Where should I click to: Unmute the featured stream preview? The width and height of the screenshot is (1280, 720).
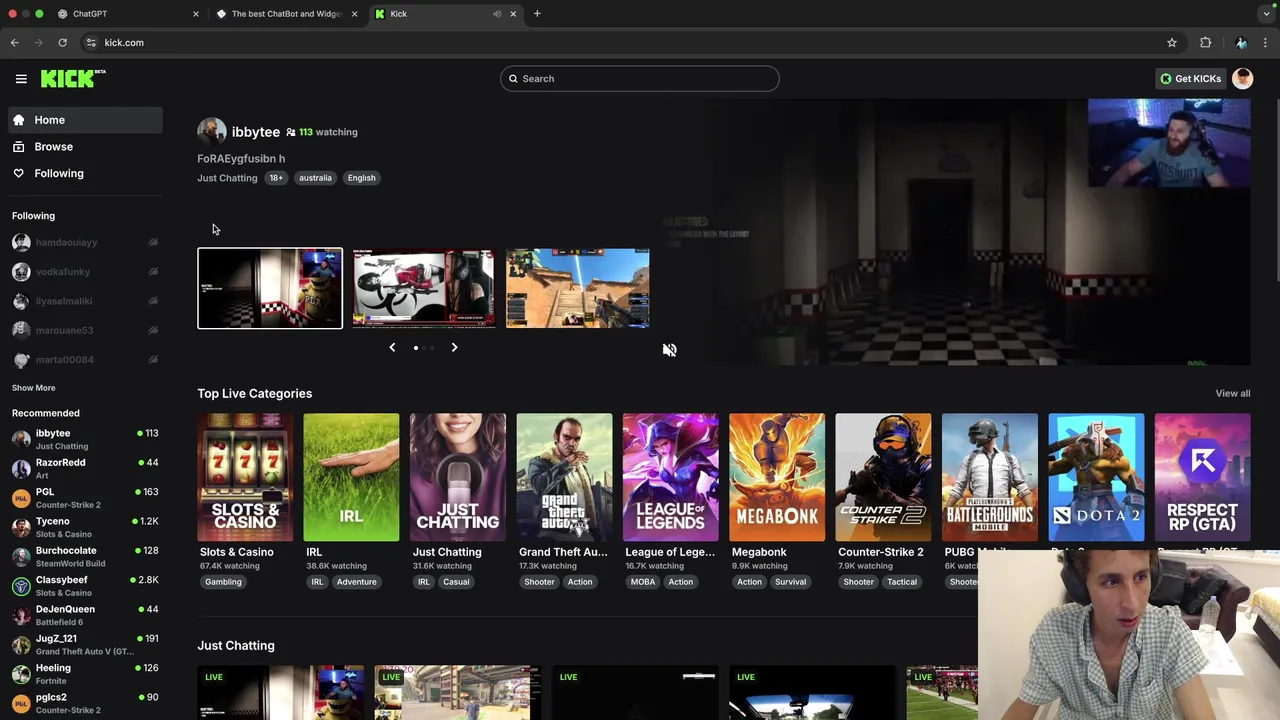click(669, 350)
